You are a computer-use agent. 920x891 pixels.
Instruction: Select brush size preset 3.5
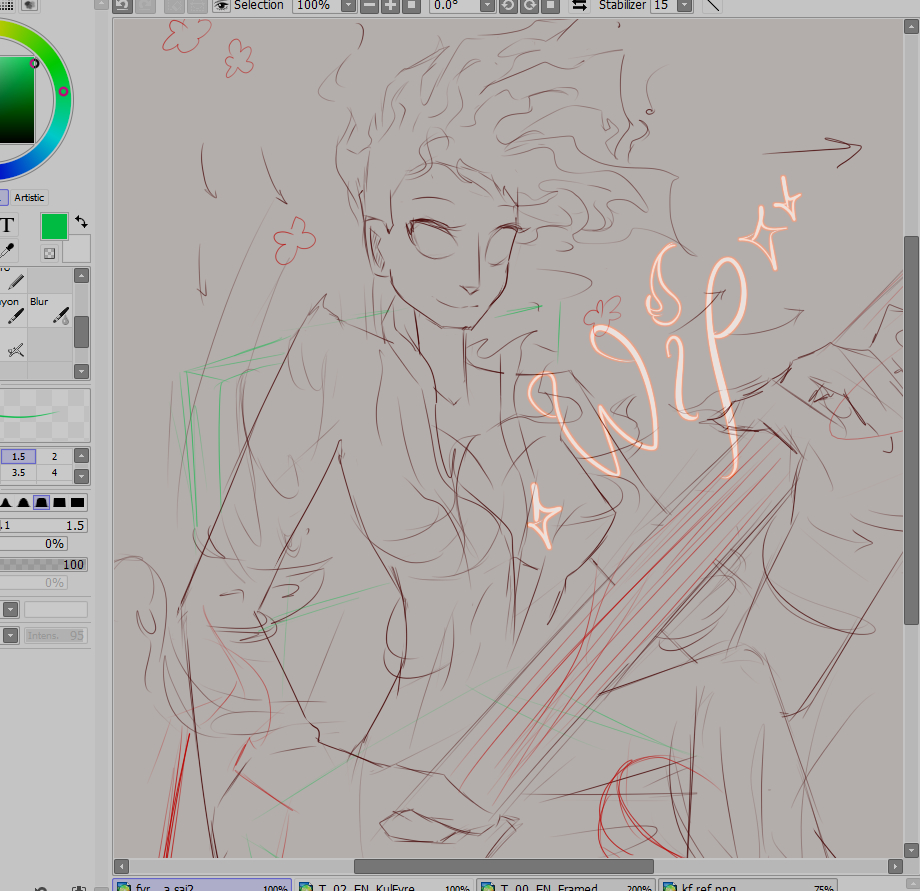coord(18,472)
